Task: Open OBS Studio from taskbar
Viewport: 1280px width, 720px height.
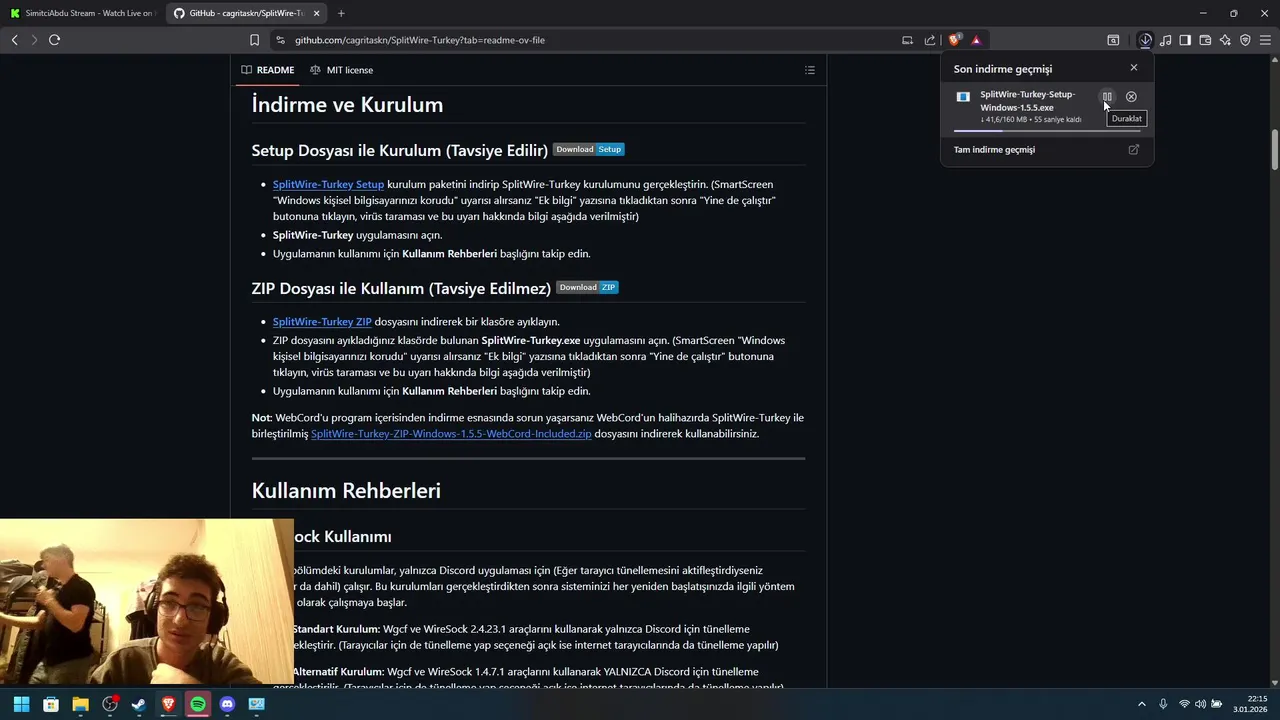Action: click(110, 704)
